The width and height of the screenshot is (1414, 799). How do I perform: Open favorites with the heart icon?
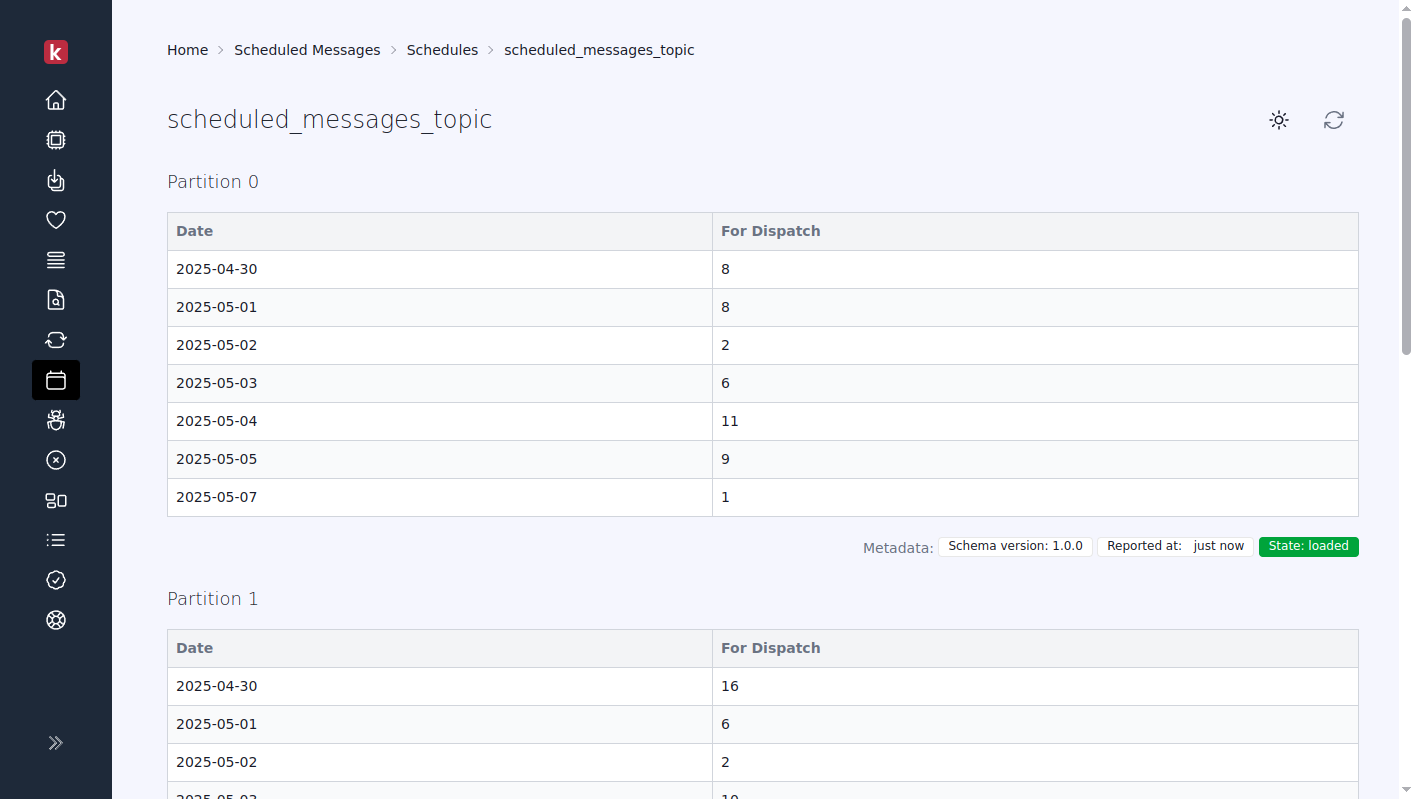pyautogui.click(x=56, y=220)
